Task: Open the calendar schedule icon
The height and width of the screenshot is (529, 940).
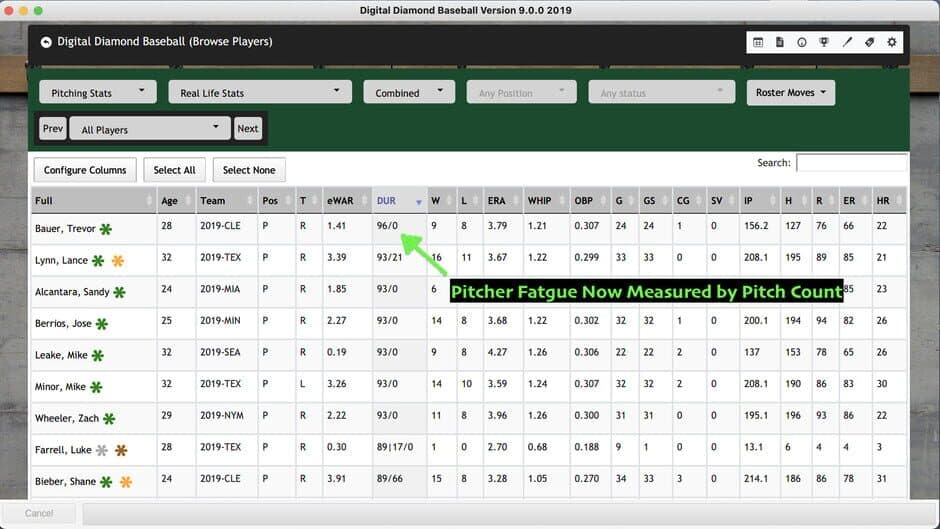Action: [758, 42]
